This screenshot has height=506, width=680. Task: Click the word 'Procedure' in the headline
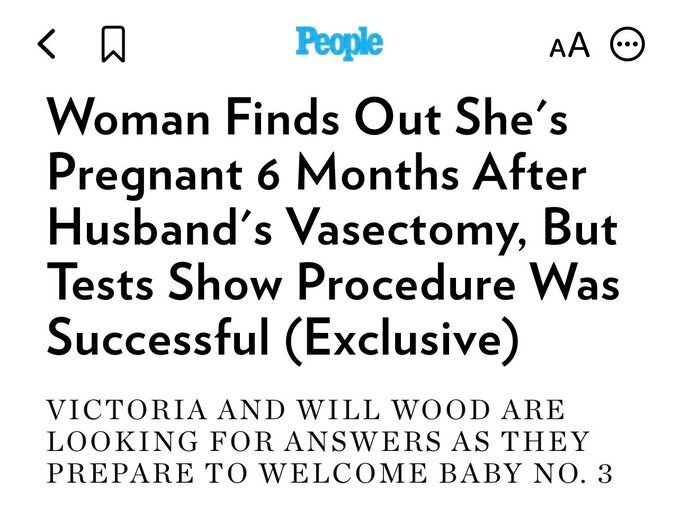407,284
